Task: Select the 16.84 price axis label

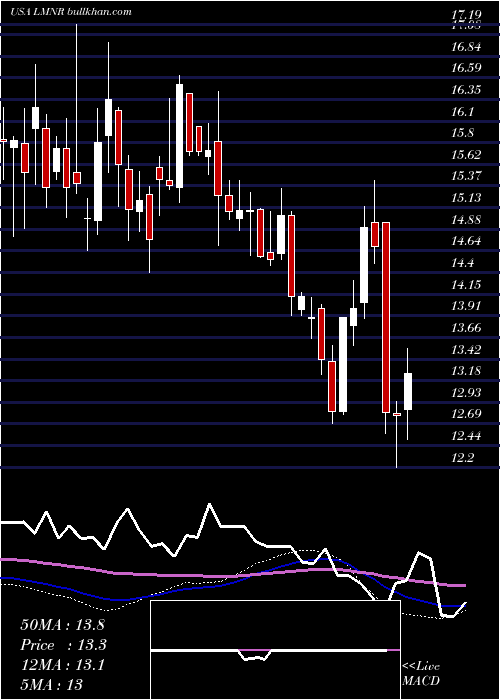Action: 466,47
